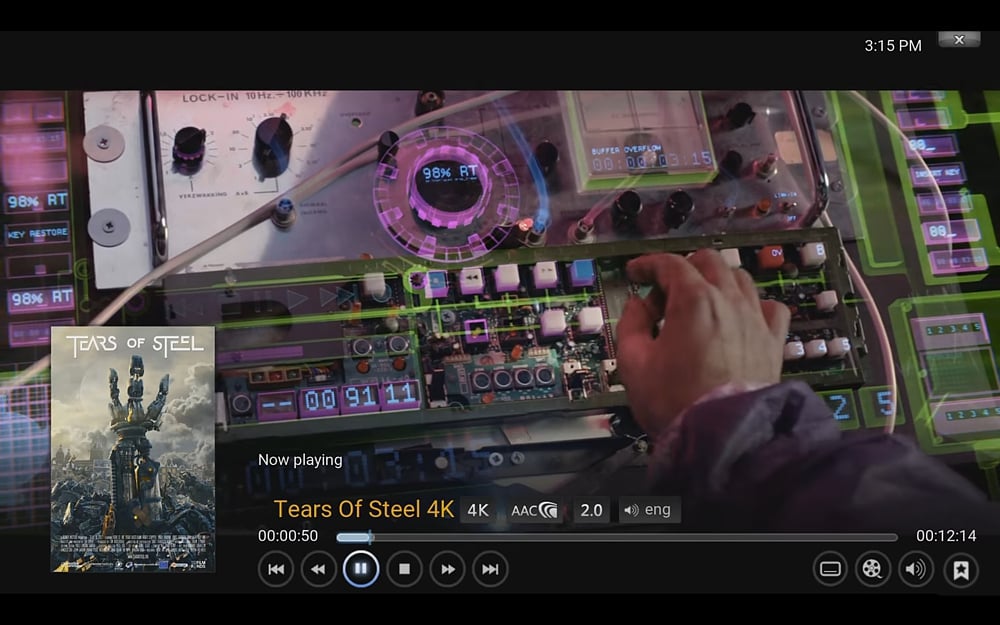Close the player with the X button

coord(959,40)
